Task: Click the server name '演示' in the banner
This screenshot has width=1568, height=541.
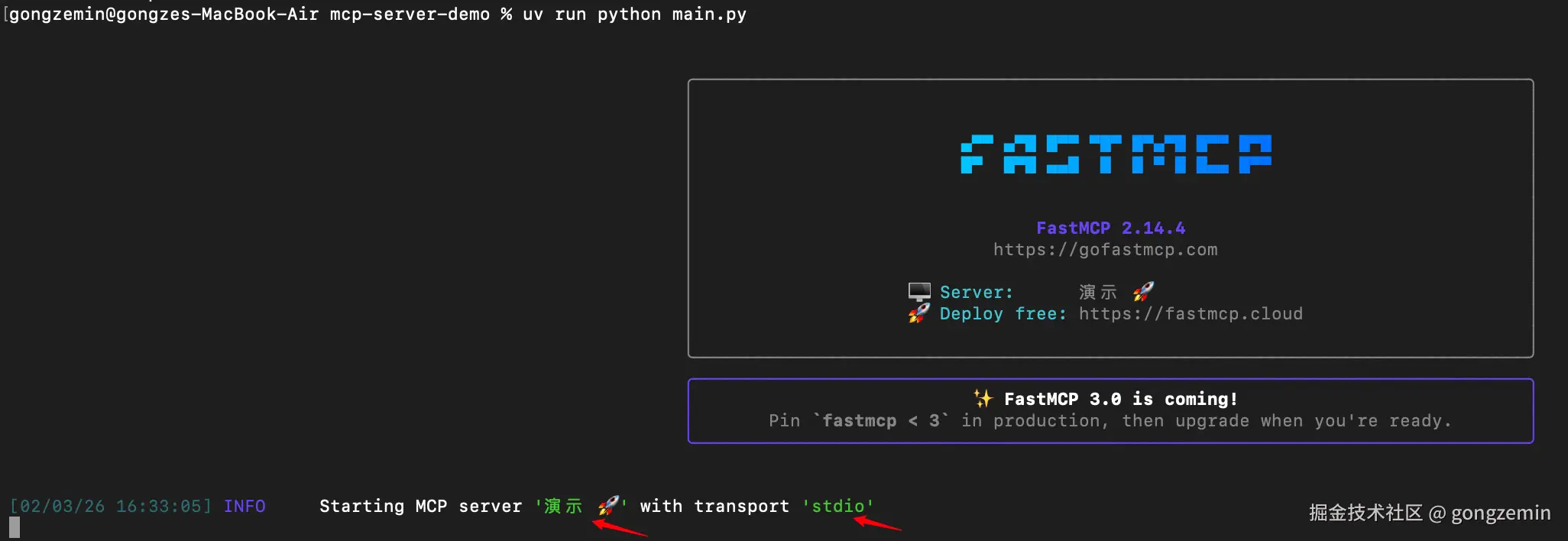Action: [x=1098, y=292]
